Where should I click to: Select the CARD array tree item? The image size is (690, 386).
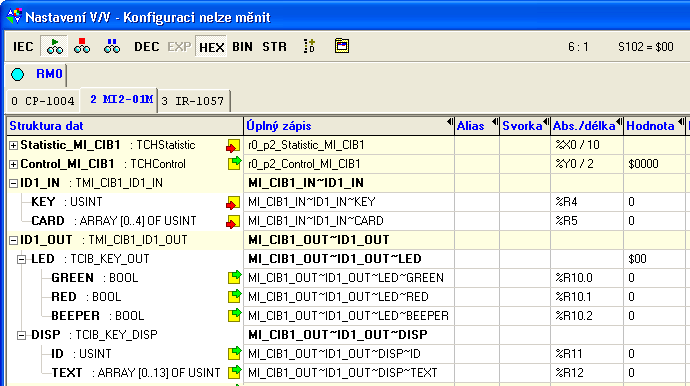[x=114, y=221]
